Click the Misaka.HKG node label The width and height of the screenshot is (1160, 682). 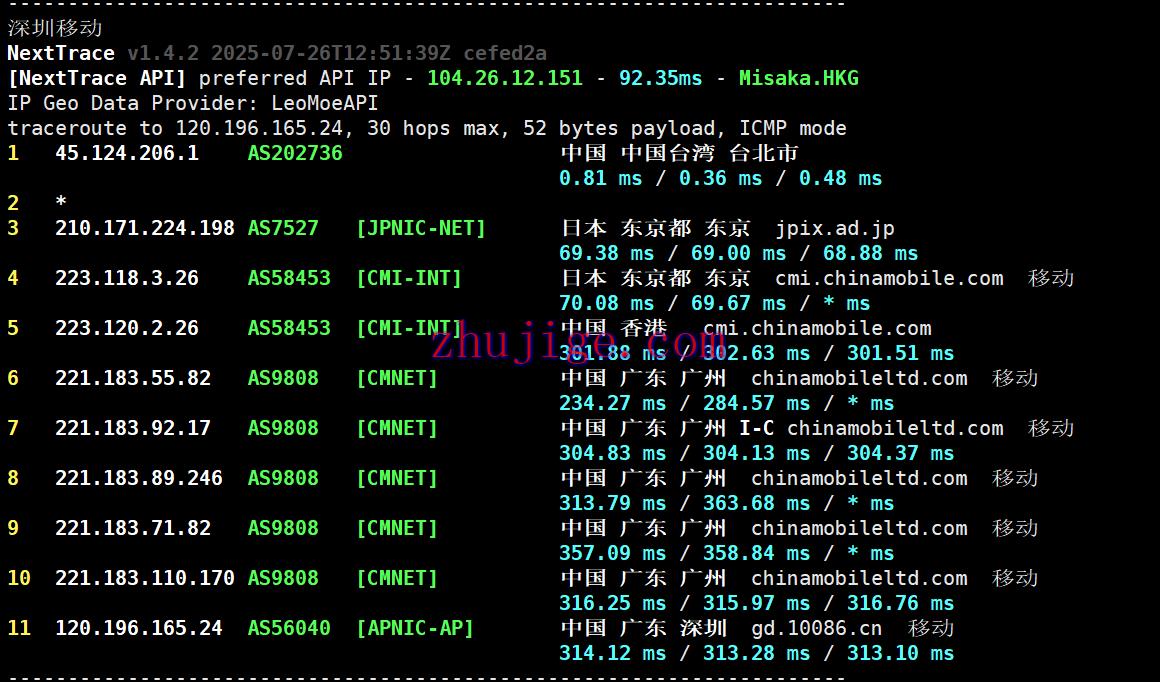(x=798, y=78)
